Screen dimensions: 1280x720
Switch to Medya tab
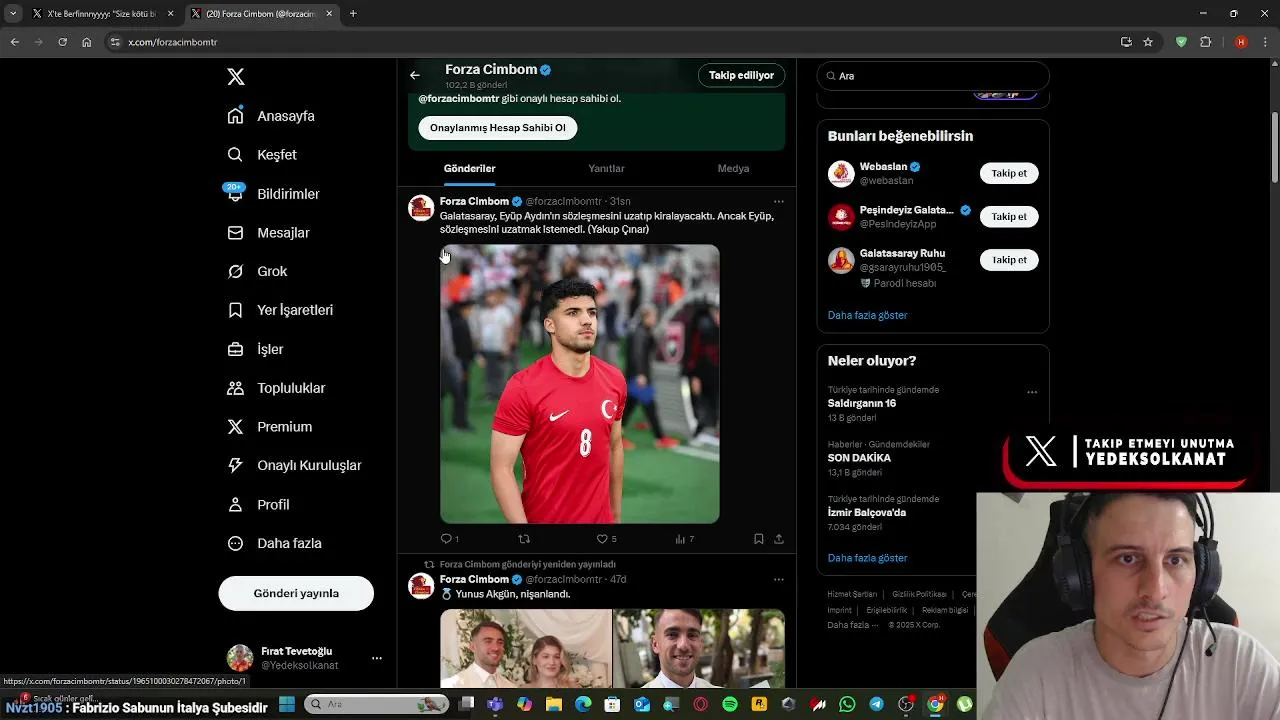[x=733, y=169]
